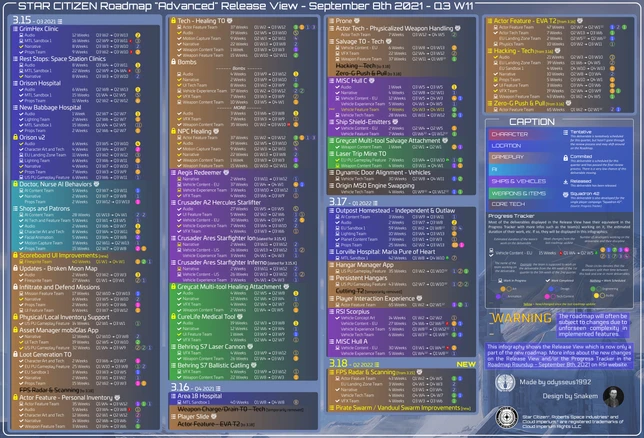The image size is (644, 438).
Task: Select the CHARACTER category label in Caption
Action: coord(510,134)
